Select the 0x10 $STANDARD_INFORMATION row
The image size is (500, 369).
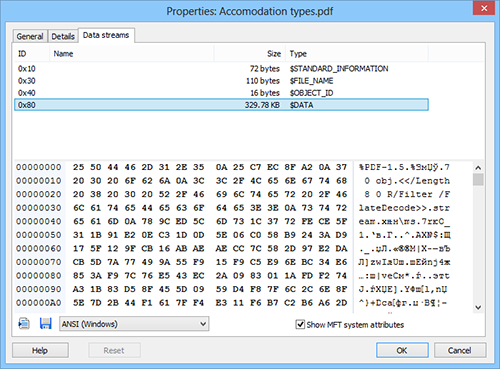tap(221, 69)
